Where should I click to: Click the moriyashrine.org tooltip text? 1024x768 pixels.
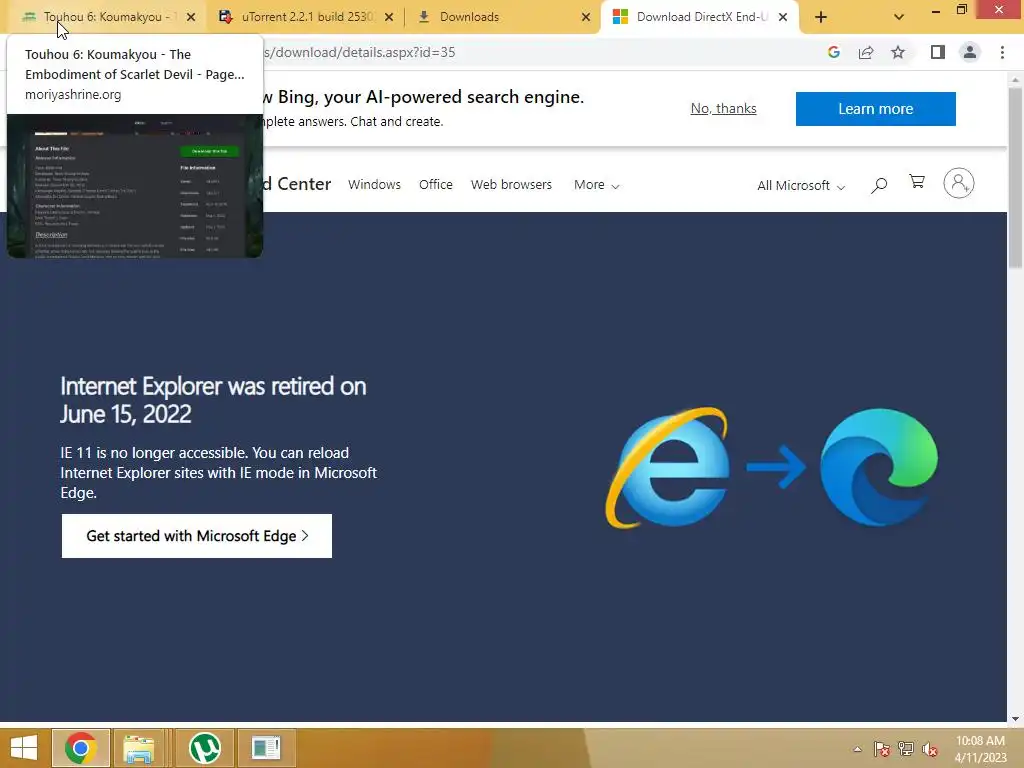(73, 94)
